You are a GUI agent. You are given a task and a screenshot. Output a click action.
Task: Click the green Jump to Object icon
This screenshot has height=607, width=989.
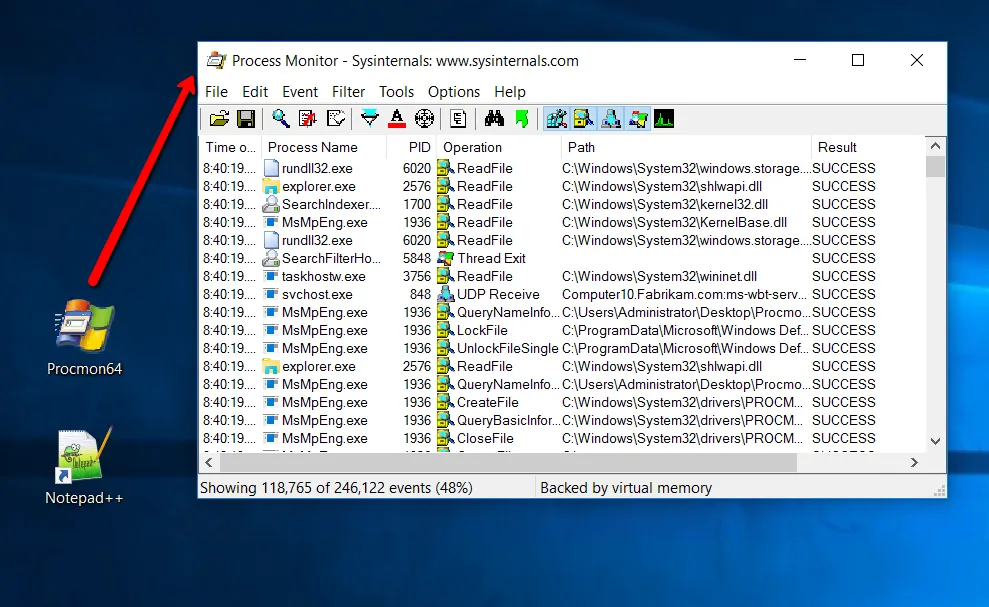(522, 119)
